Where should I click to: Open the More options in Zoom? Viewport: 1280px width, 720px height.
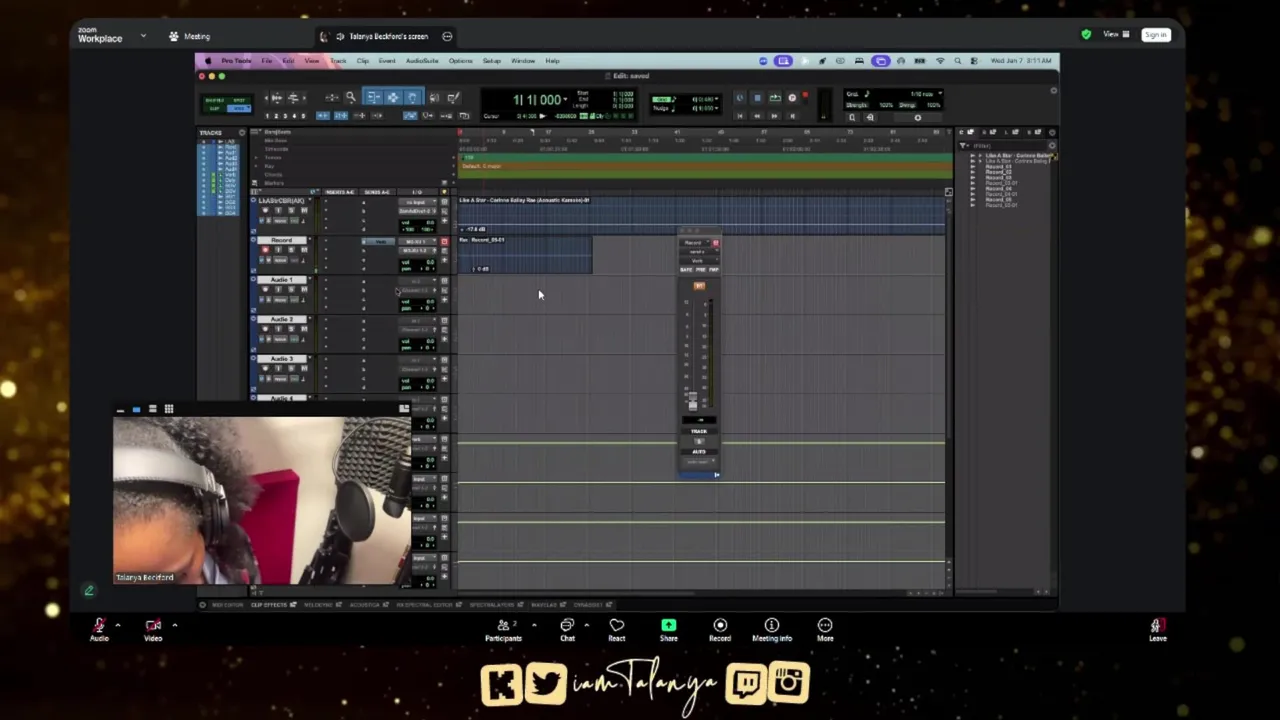pyautogui.click(x=825, y=630)
